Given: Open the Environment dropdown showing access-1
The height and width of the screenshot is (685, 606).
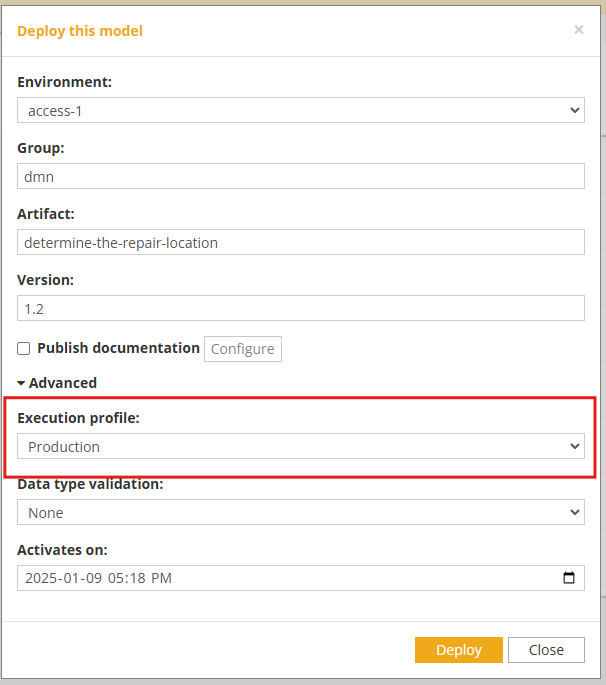Looking at the screenshot, I should (301, 110).
